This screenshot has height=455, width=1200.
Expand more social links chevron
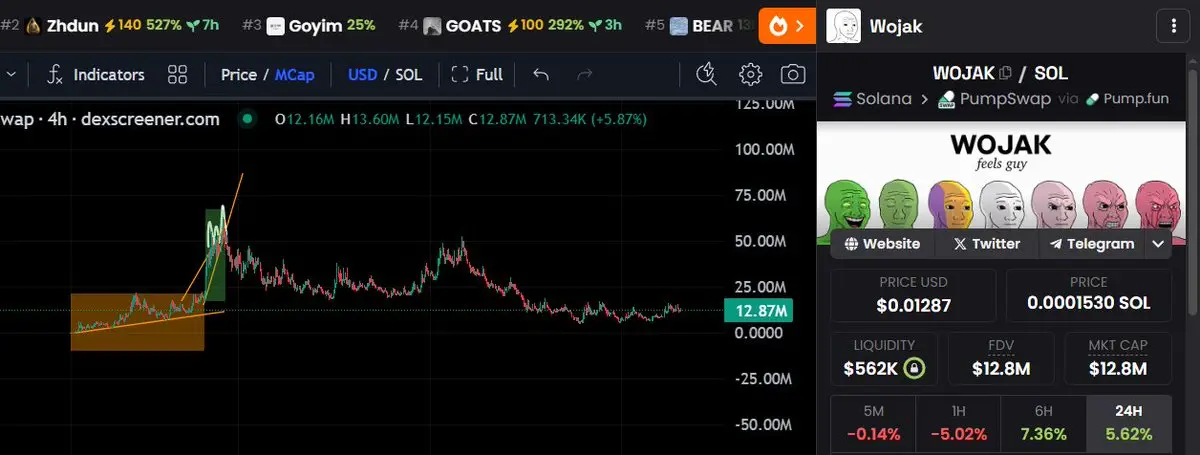pyautogui.click(x=1158, y=243)
